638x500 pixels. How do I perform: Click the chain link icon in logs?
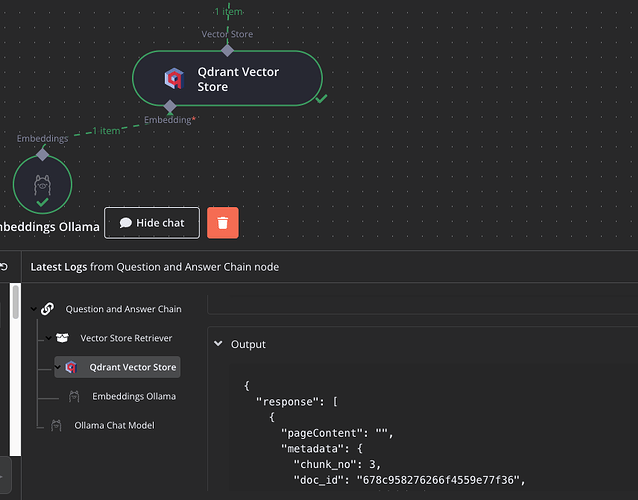coord(47,309)
